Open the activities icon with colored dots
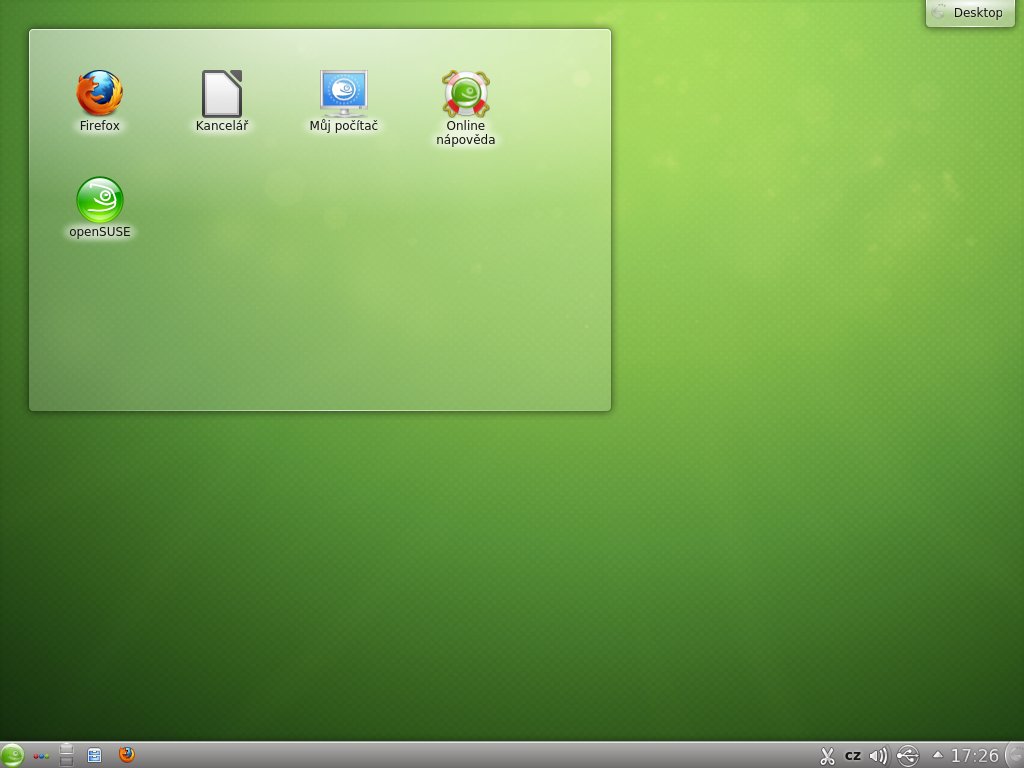 (x=41, y=756)
